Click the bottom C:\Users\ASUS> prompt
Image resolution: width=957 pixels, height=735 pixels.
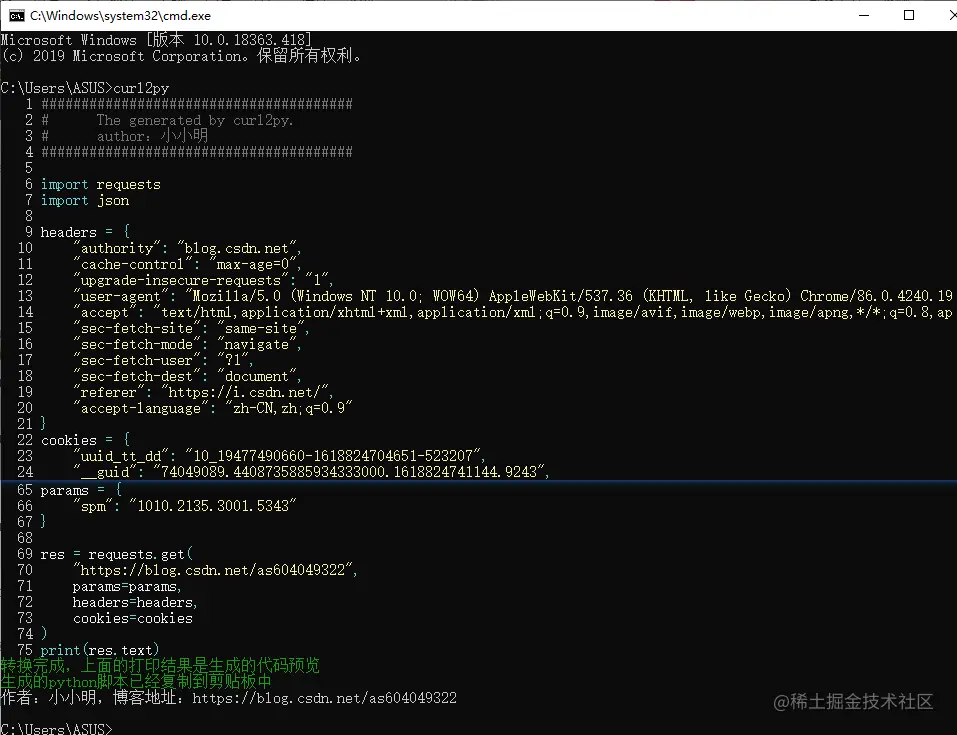[x=57, y=729]
